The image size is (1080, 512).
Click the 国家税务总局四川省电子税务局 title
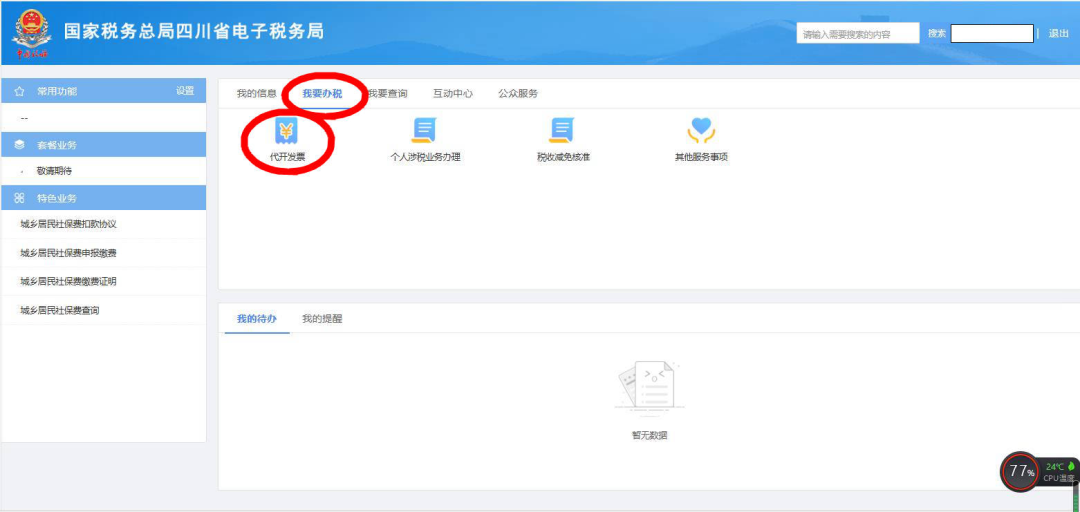(x=194, y=32)
